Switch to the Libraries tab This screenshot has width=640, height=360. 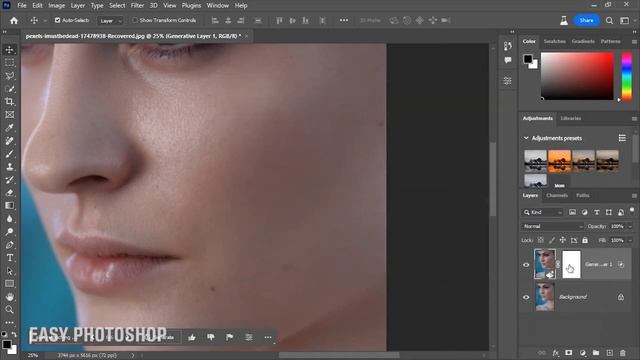click(x=571, y=118)
